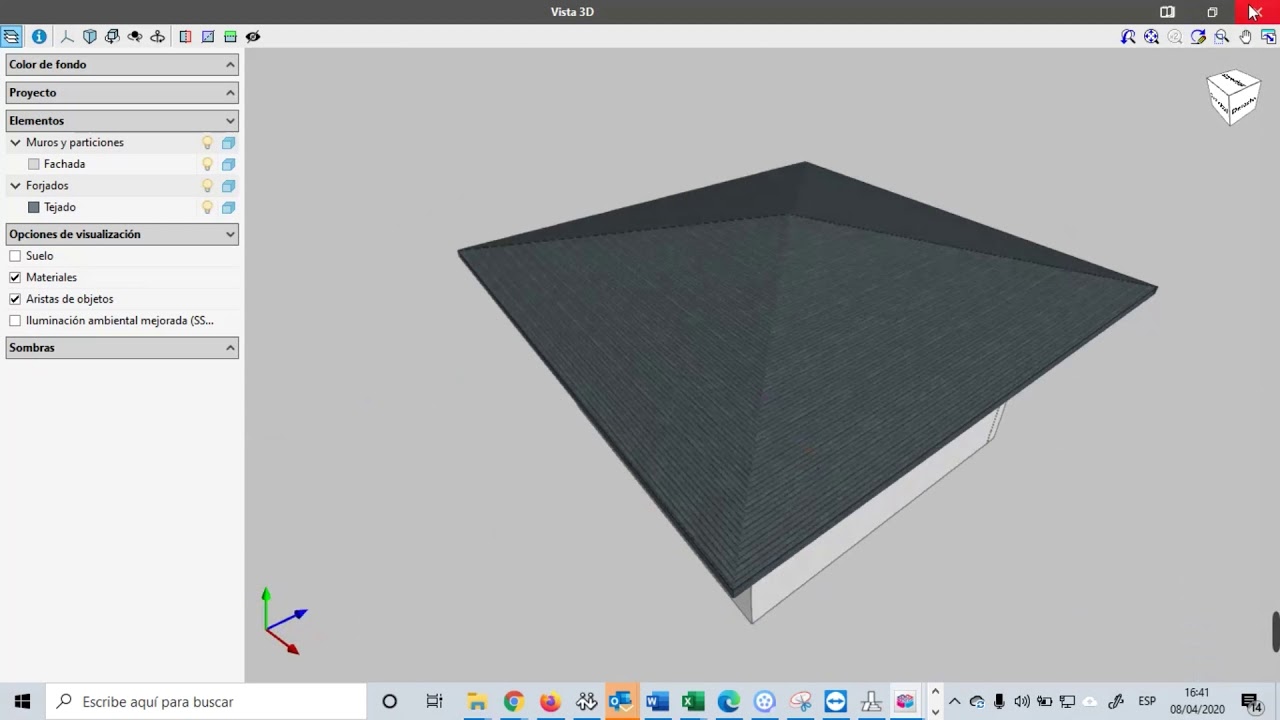Open the Cortana circle button
Screen dimensions: 1280x720
[389, 702]
